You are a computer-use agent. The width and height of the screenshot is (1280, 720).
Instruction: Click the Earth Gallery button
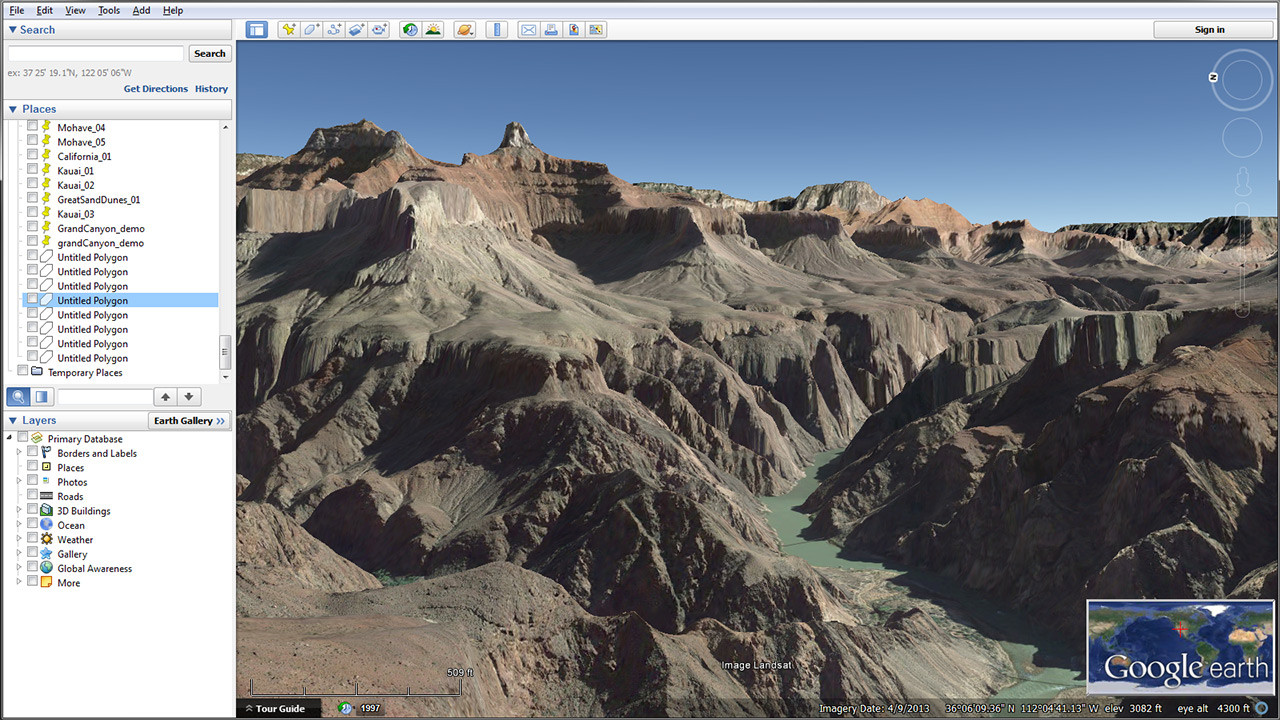(189, 421)
